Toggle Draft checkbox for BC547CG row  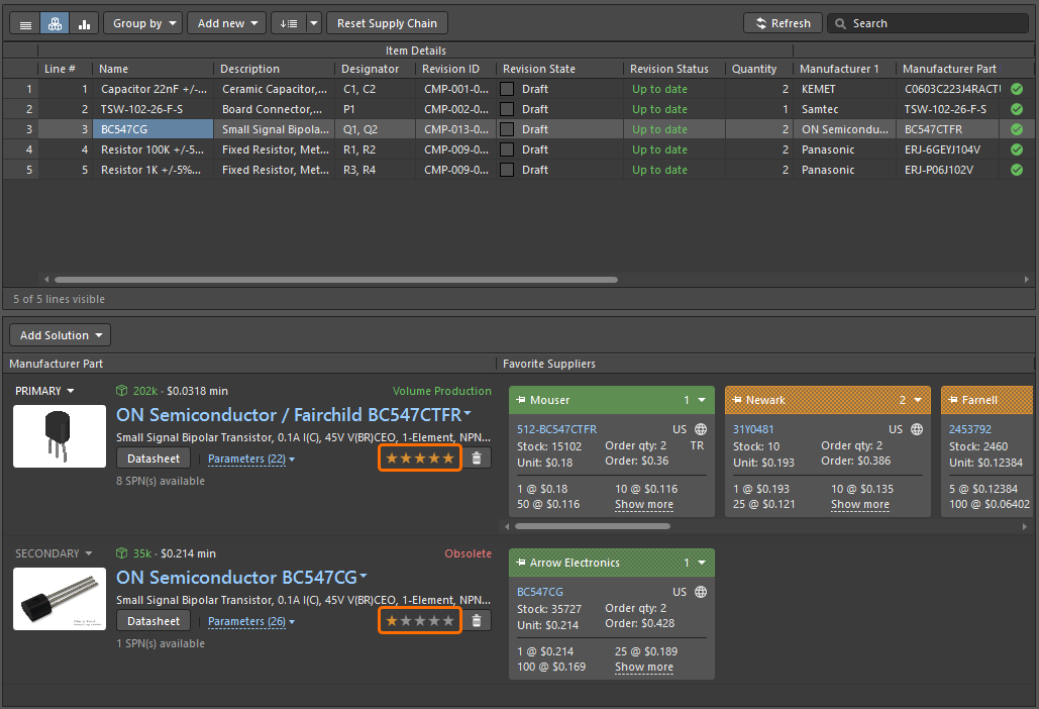tap(507, 129)
